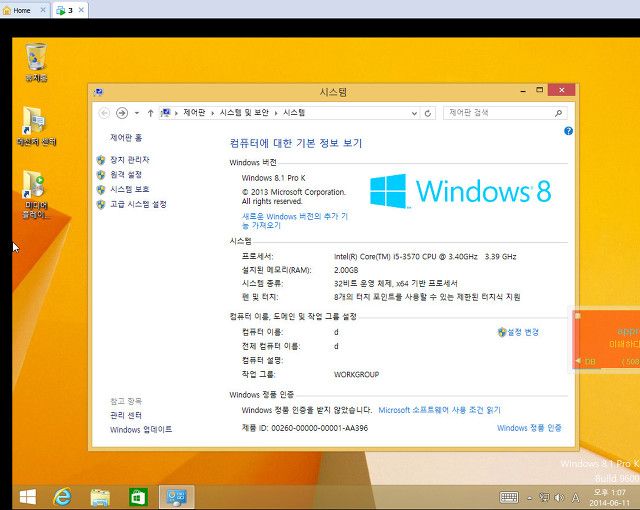This screenshot has height=510, width=640.
Task: Open Windows 업데이트 link
Action: (x=141, y=430)
